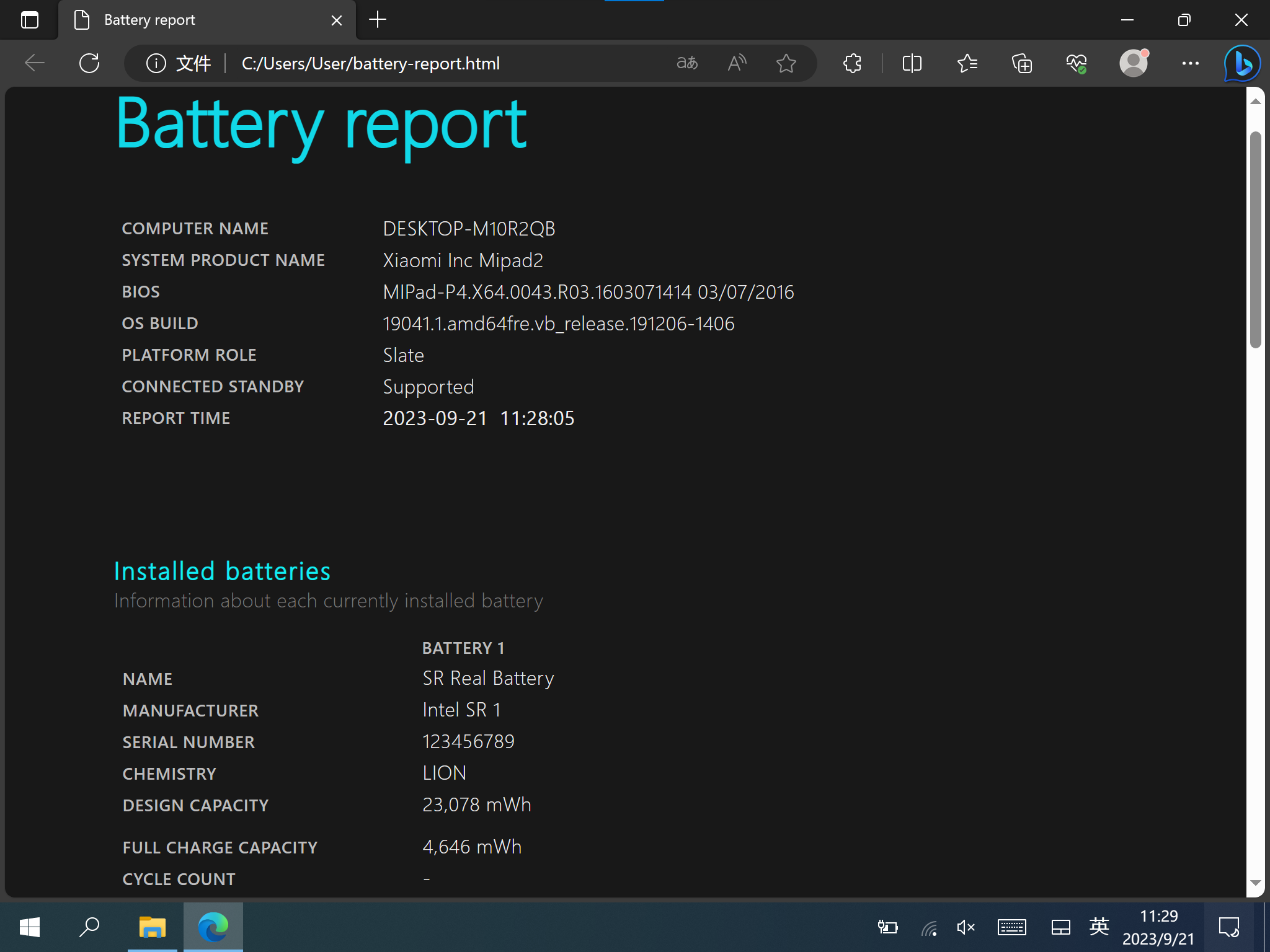The height and width of the screenshot is (952, 1270).
Task: Add this page to favorites star
Action: point(786,63)
